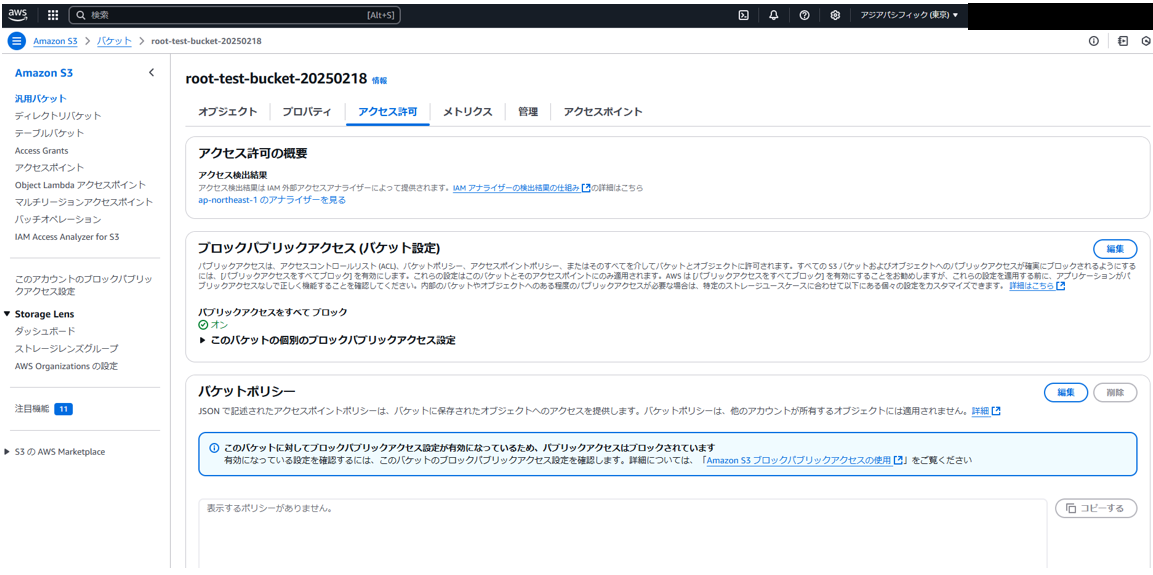Screen dimensions: 1153x575
Task: Open ディレクトリバケット in sidebar
Action: (x=58, y=116)
